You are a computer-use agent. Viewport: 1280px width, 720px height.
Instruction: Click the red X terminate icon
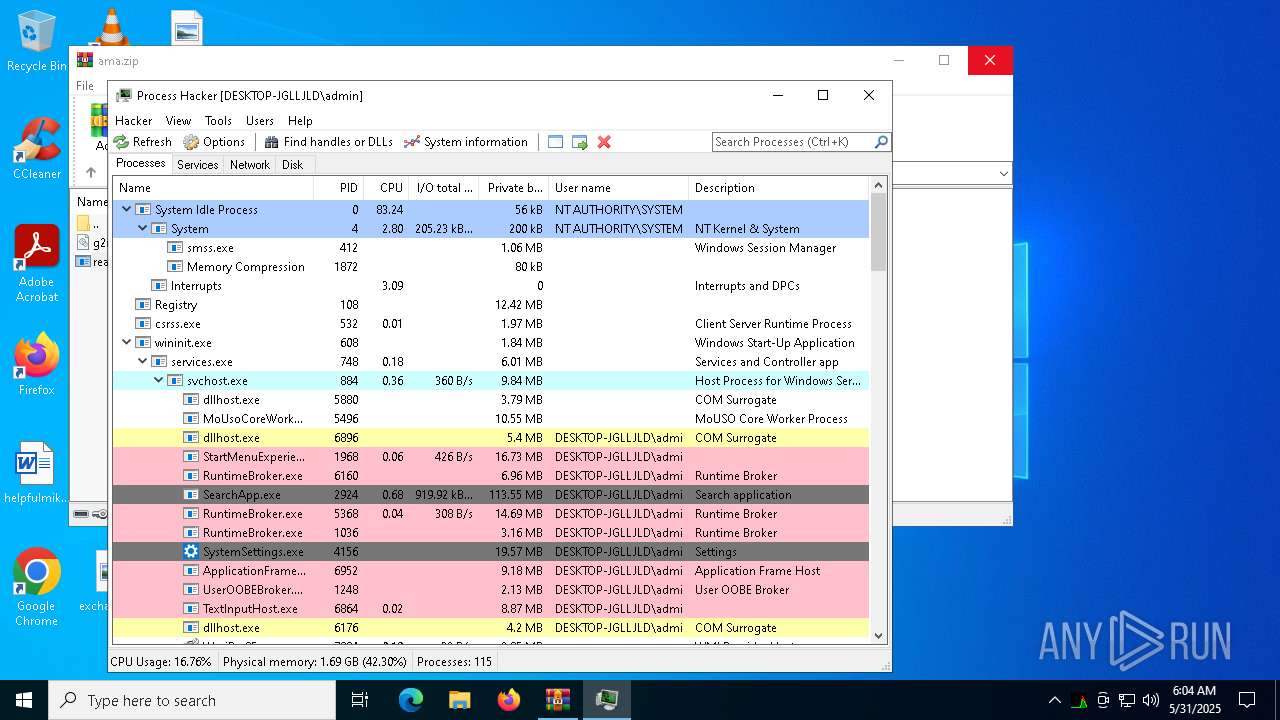[x=604, y=142]
